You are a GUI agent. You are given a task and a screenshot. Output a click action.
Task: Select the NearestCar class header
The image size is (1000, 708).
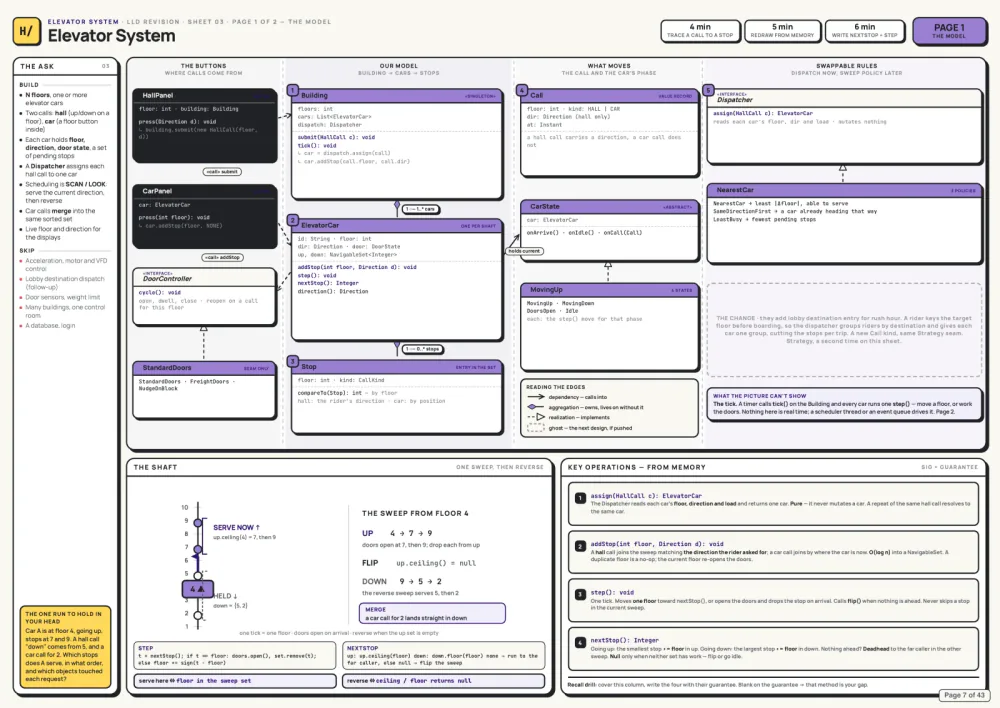point(844,190)
